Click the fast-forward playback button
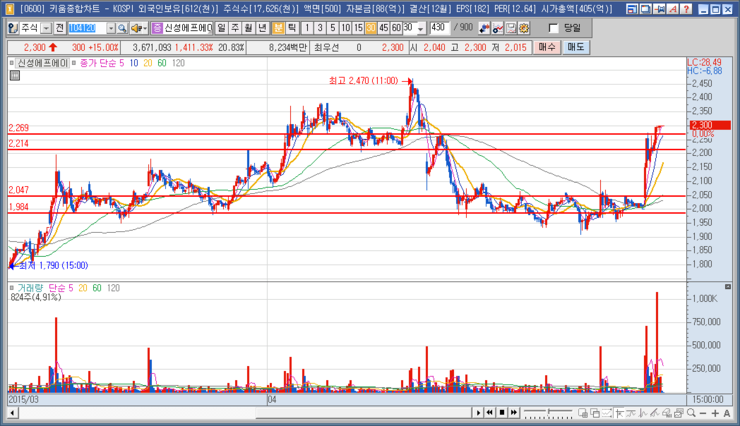The height and width of the screenshot is (426, 740). [x=513, y=413]
